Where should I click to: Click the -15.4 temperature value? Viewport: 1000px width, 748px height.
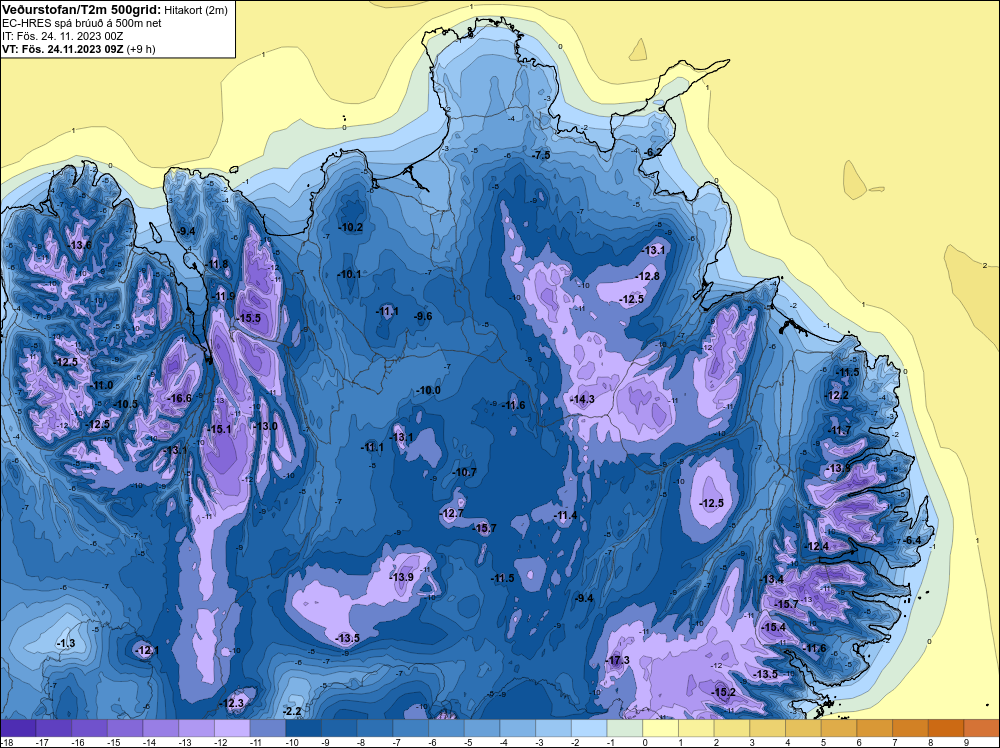point(774,627)
